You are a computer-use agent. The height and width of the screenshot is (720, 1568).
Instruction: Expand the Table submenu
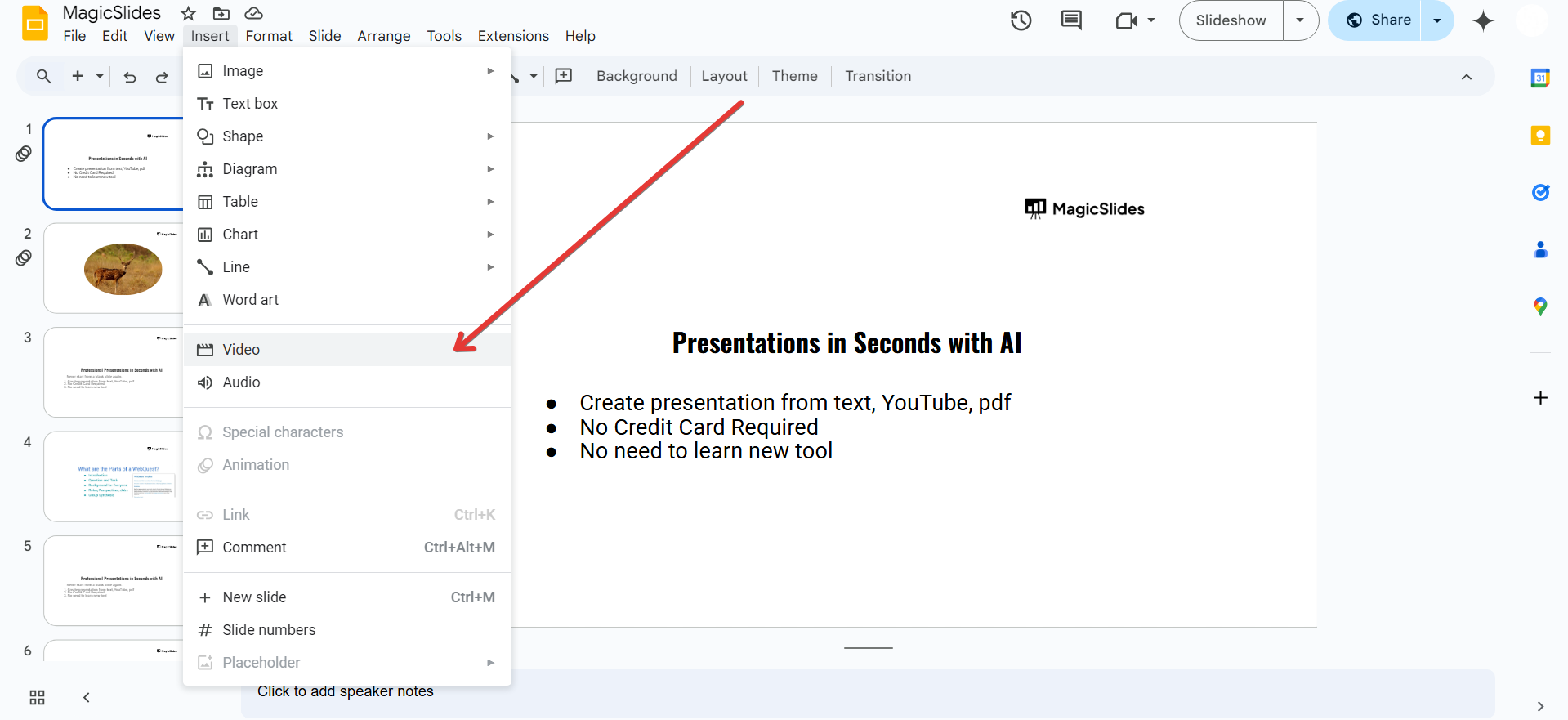[347, 202]
